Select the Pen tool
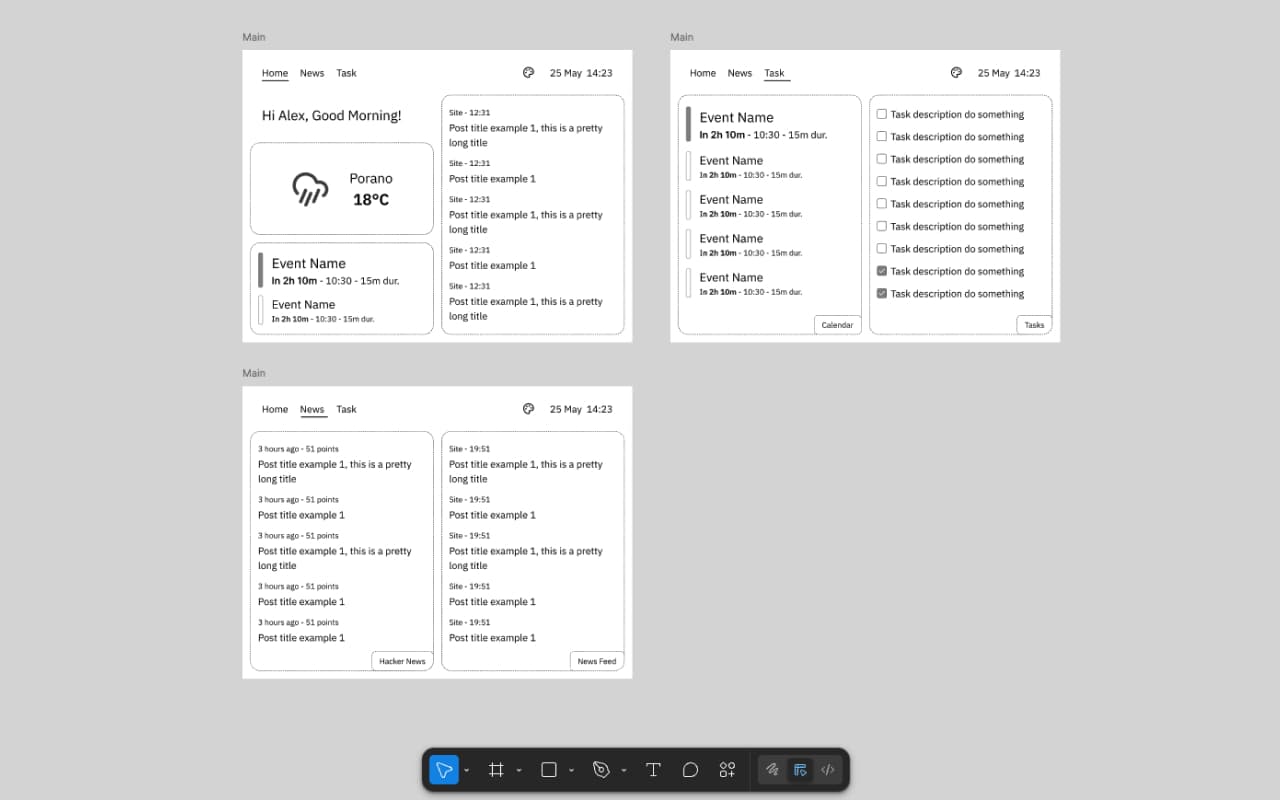 tap(601, 770)
